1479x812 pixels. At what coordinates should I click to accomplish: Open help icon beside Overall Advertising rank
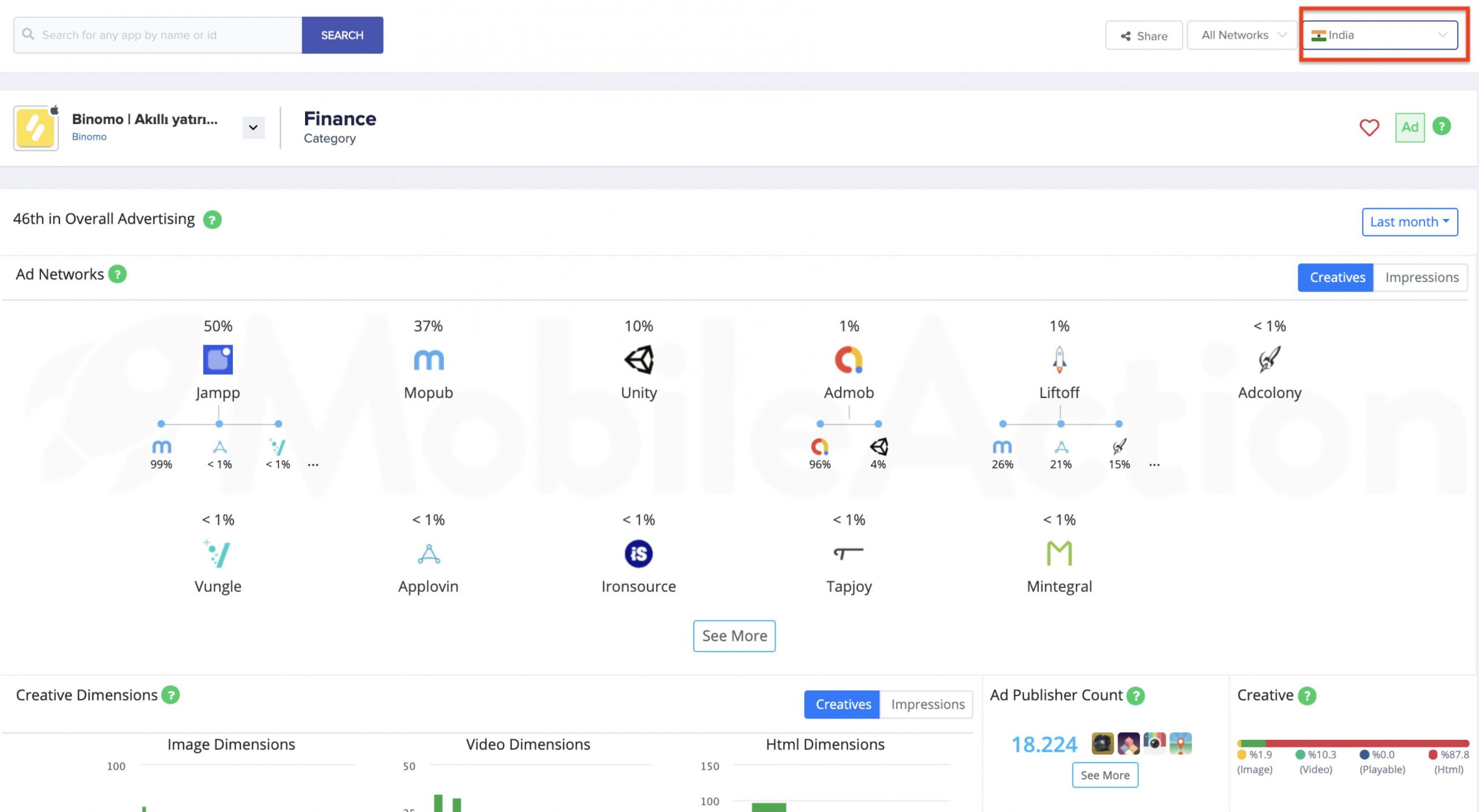click(x=212, y=219)
